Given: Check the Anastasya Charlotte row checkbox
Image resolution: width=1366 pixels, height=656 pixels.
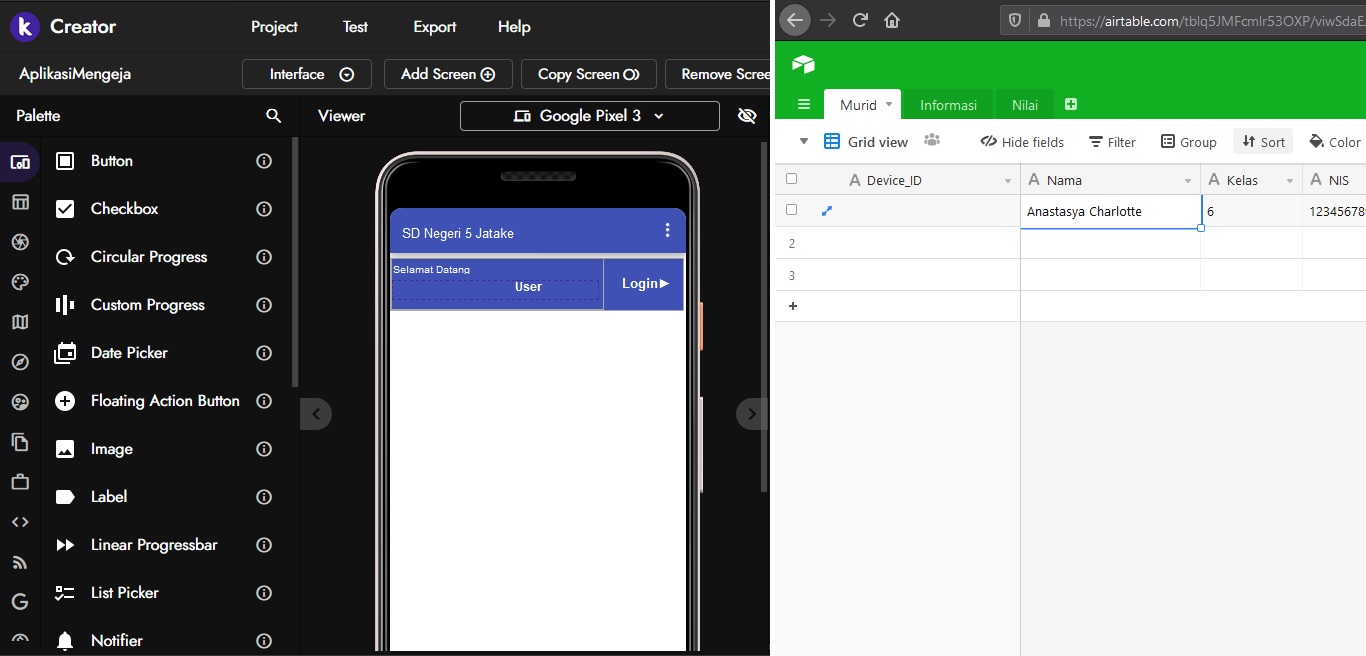Looking at the screenshot, I should pos(792,210).
